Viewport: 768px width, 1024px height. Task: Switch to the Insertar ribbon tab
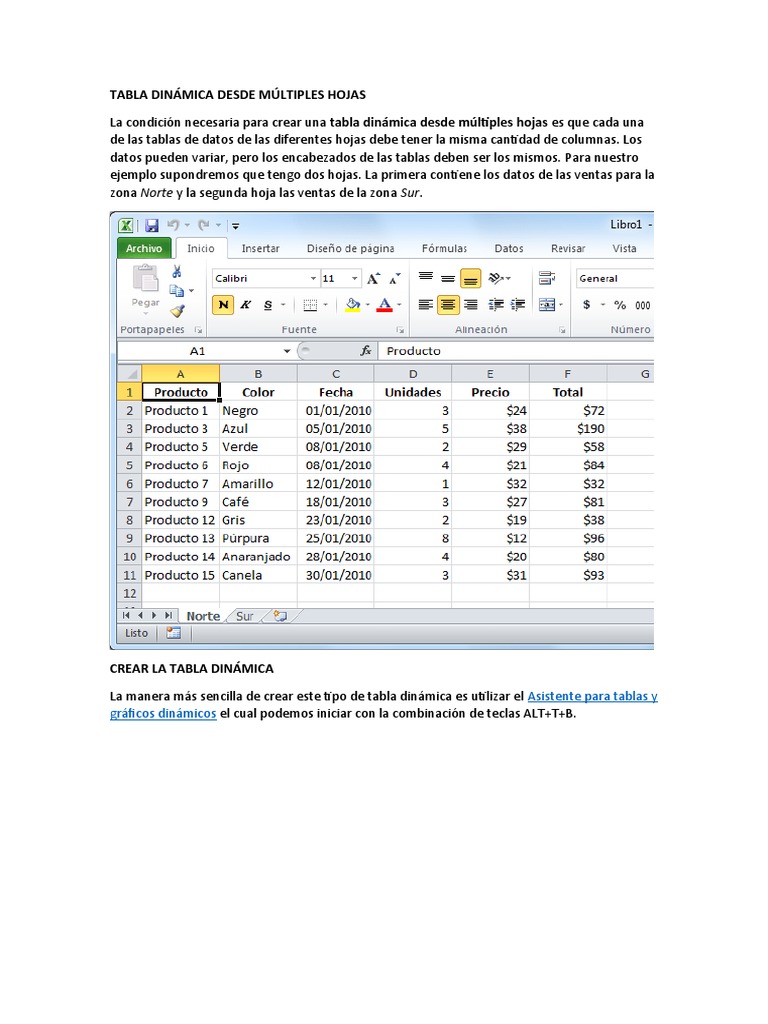tap(260, 249)
